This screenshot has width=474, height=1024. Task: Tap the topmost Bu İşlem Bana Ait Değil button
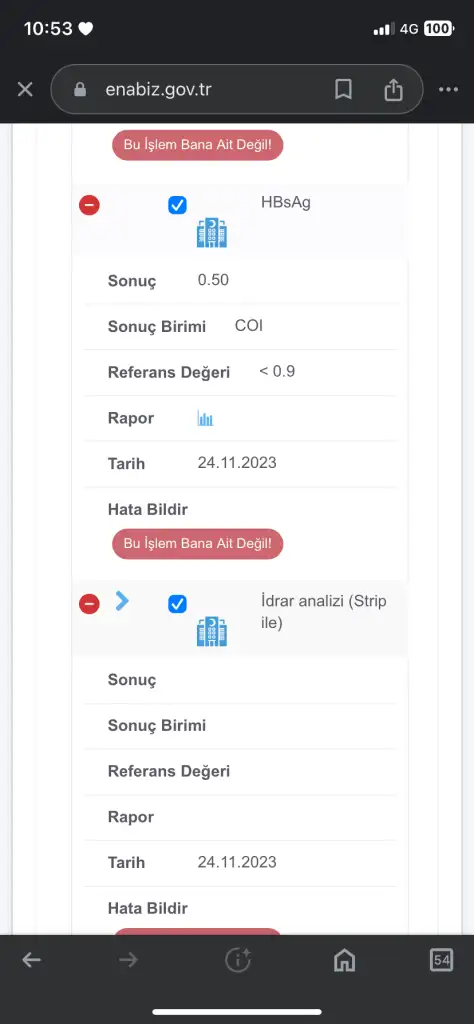198,145
